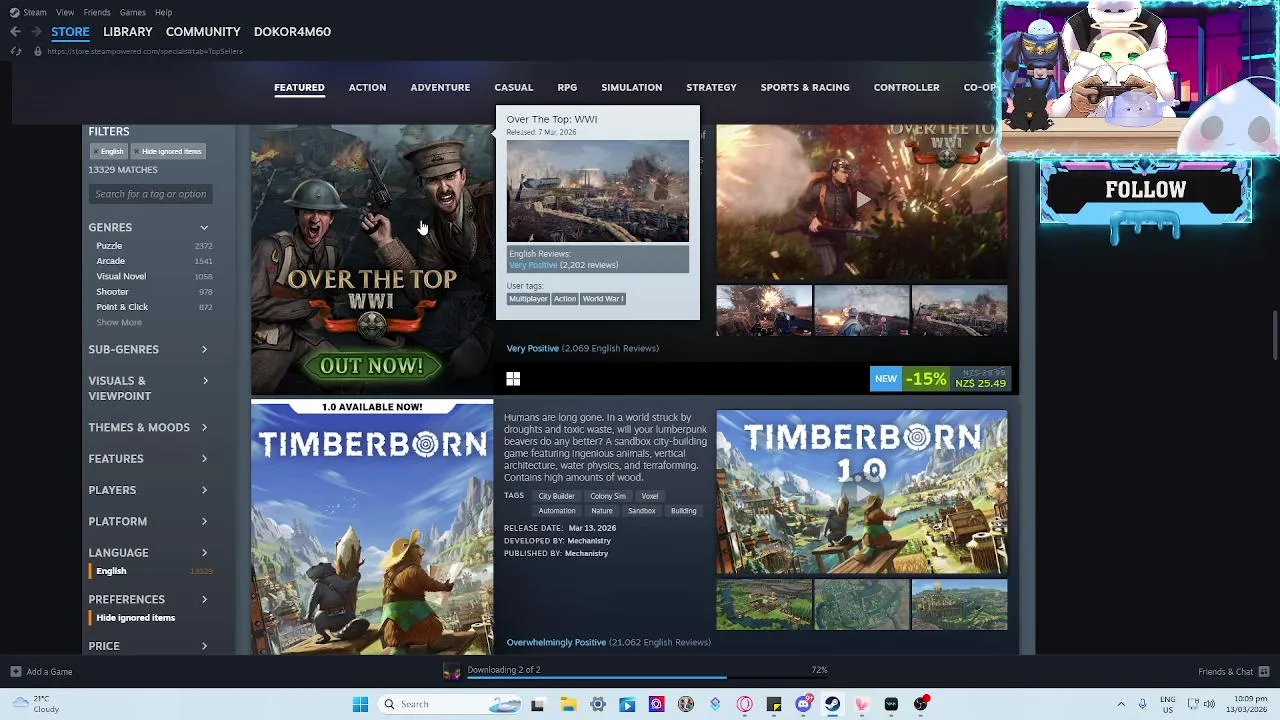Click the back navigation arrow
Image resolution: width=1280 pixels, height=720 pixels.
click(15, 31)
